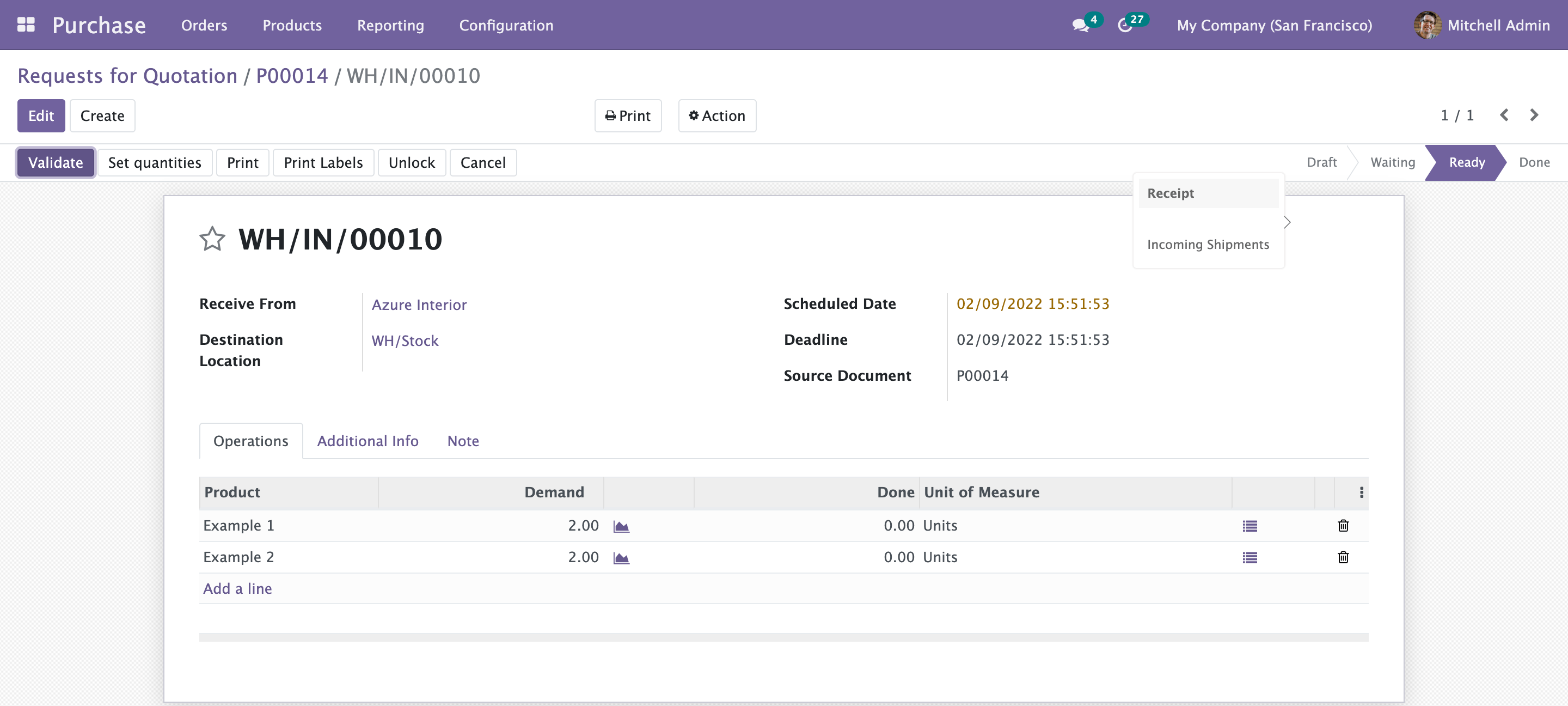Open the conversations message icon
The width and height of the screenshot is (1568, 706).
(1080, 26)
